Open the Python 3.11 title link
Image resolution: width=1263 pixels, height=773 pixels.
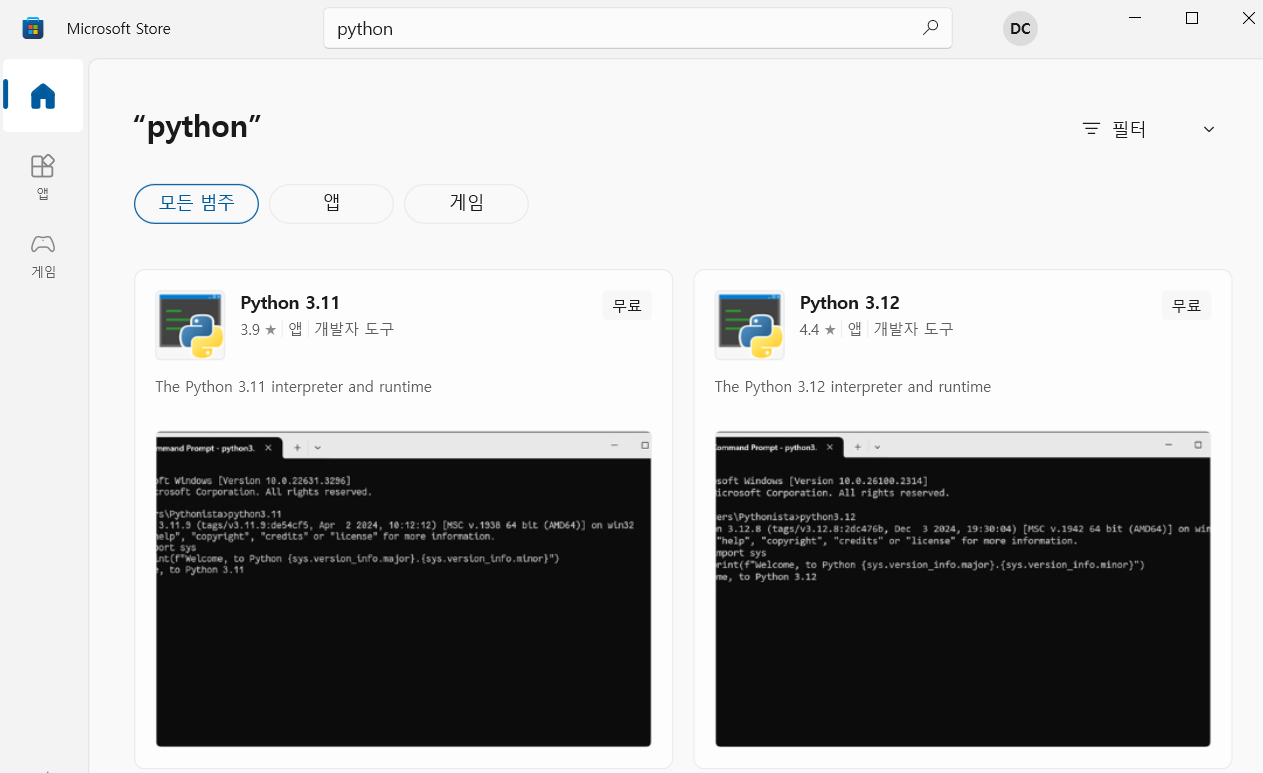(x=290, y=303)
